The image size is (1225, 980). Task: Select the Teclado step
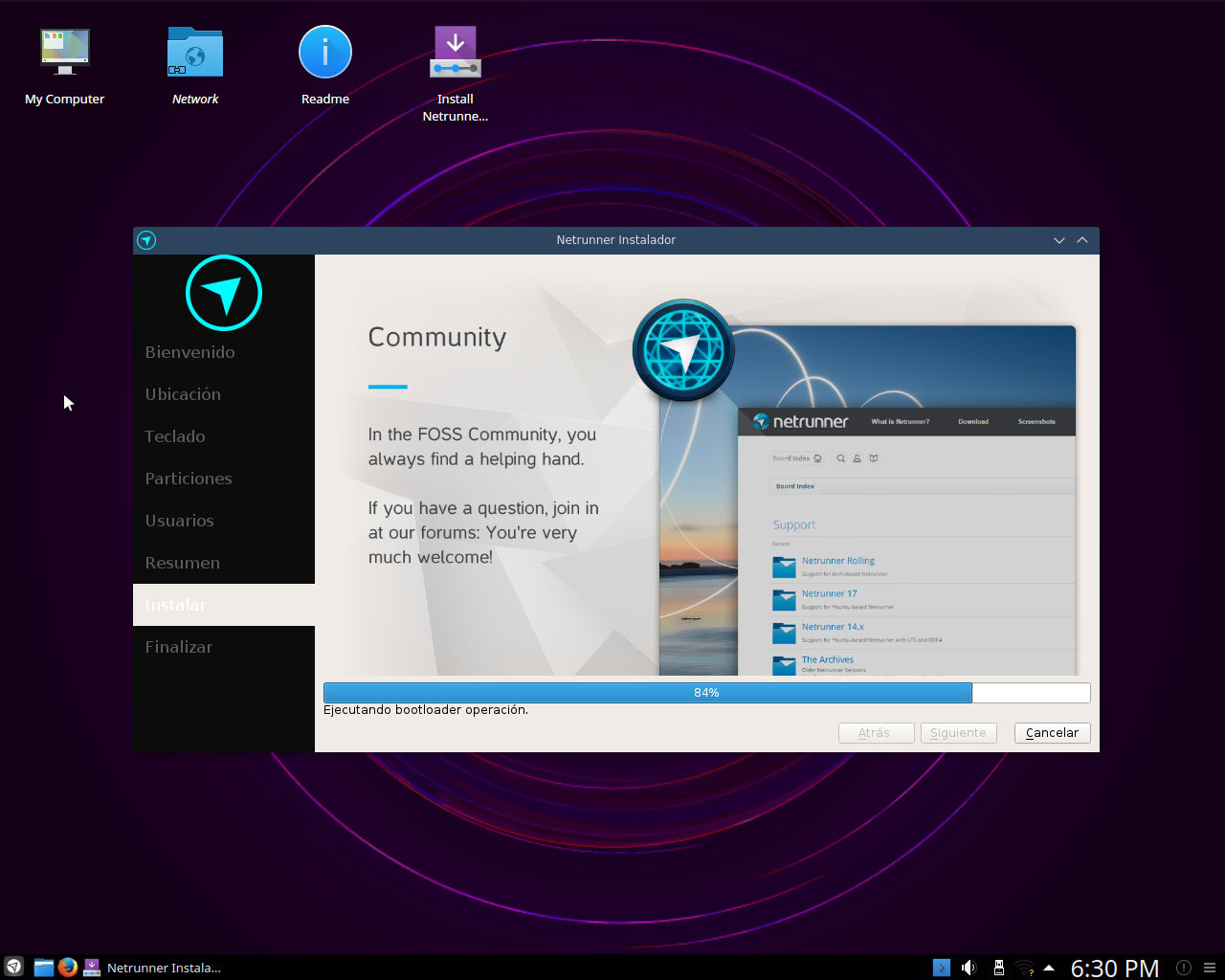pyautogui.click(x=224, y=436)
